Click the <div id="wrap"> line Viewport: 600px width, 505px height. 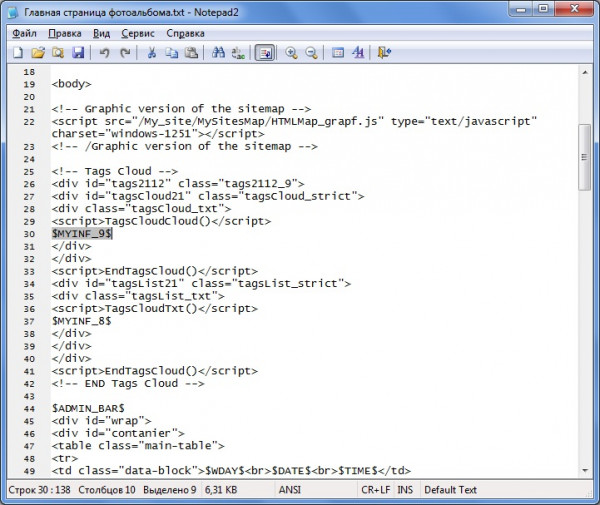[101, 421]
